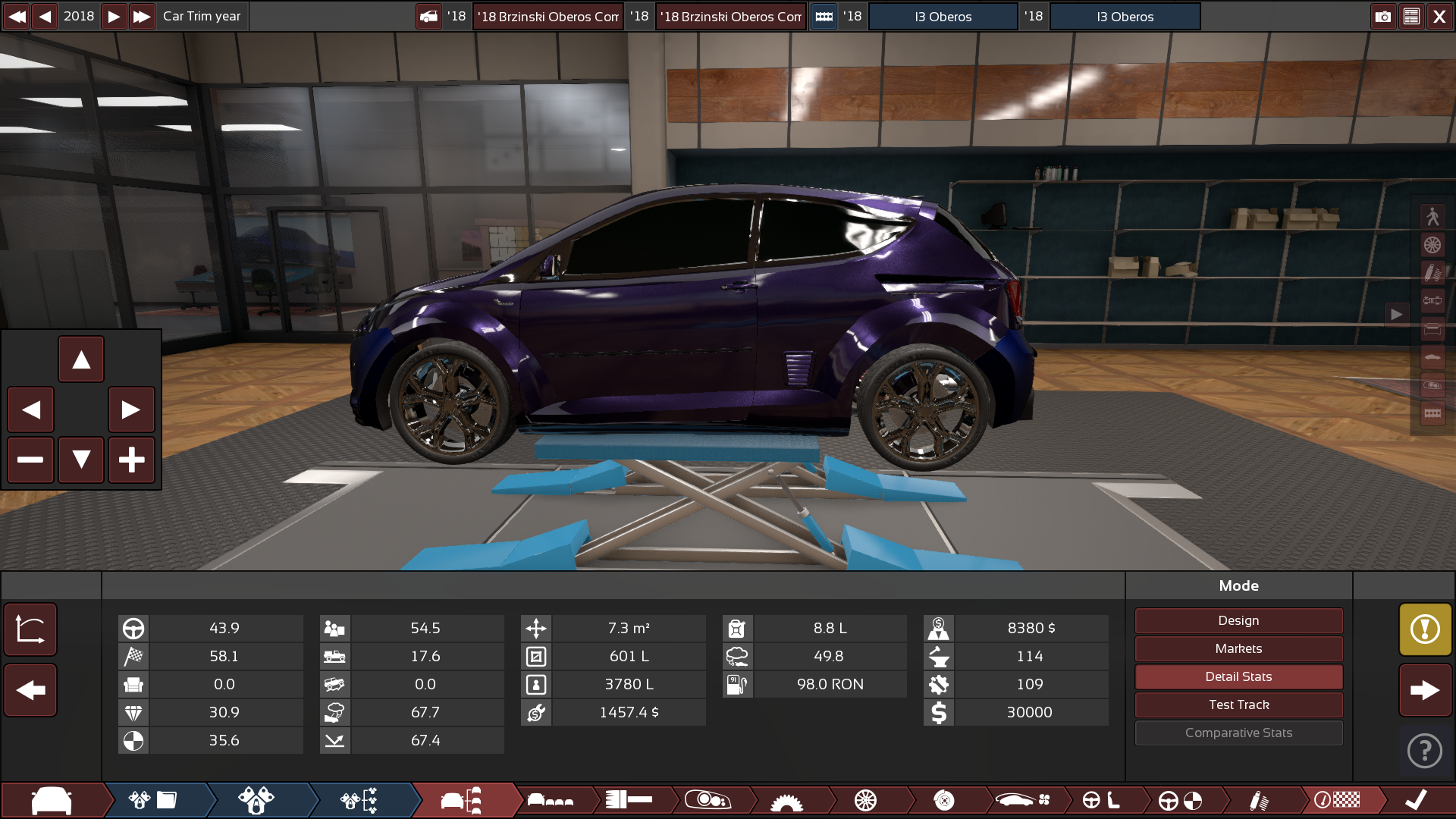The height and width of the screenshot is (819, 1456).
Task: Open the interior steering and seat tab
Action: [x=1102, y=800]
